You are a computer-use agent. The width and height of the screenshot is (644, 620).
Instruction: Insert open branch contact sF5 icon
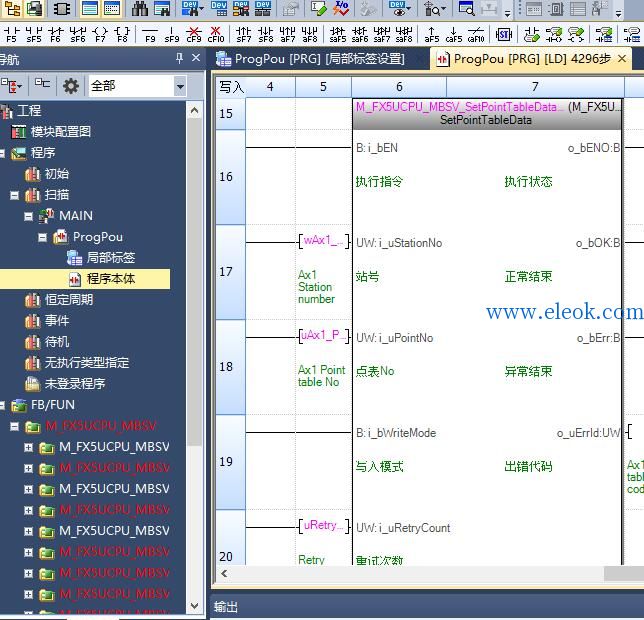[34, 34]
